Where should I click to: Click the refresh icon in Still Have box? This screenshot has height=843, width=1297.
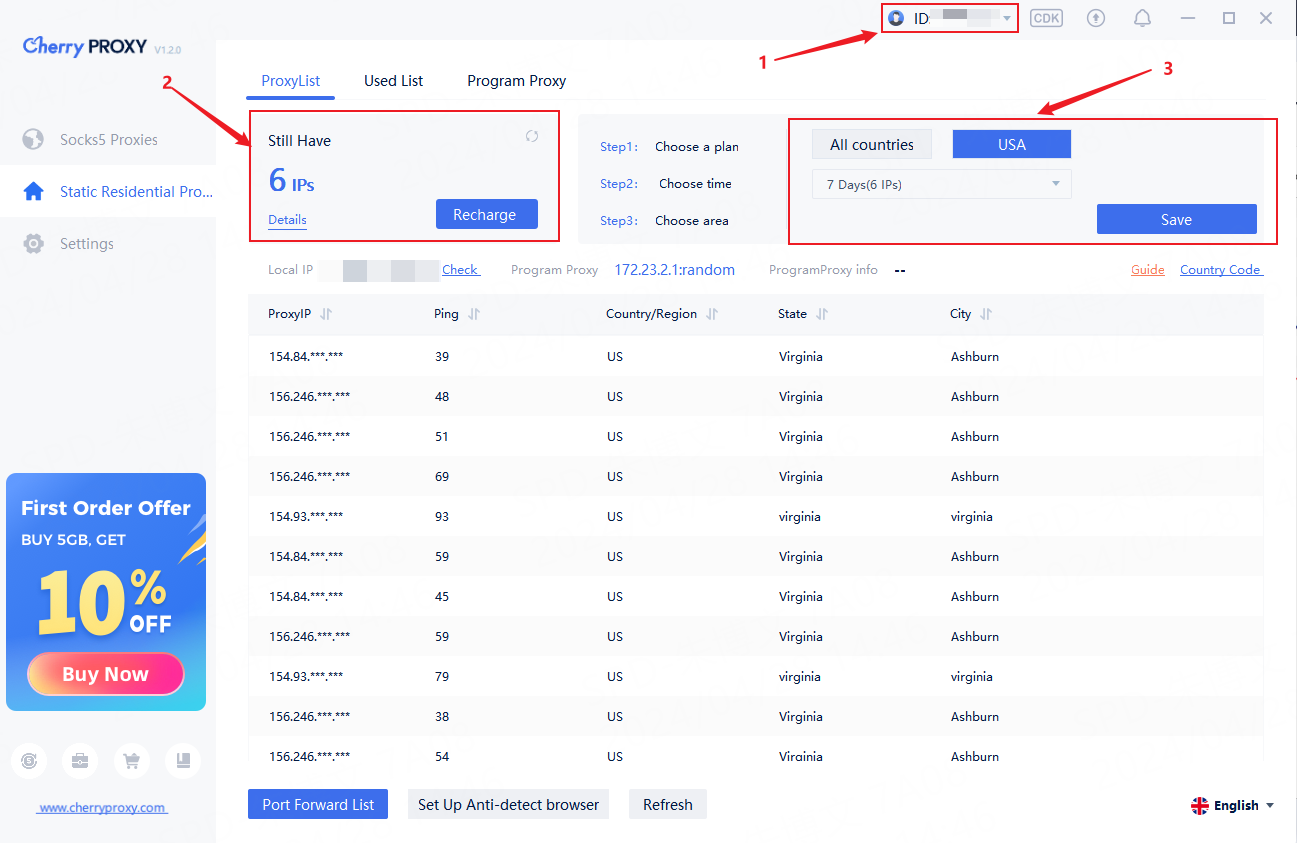click(532, 137)
